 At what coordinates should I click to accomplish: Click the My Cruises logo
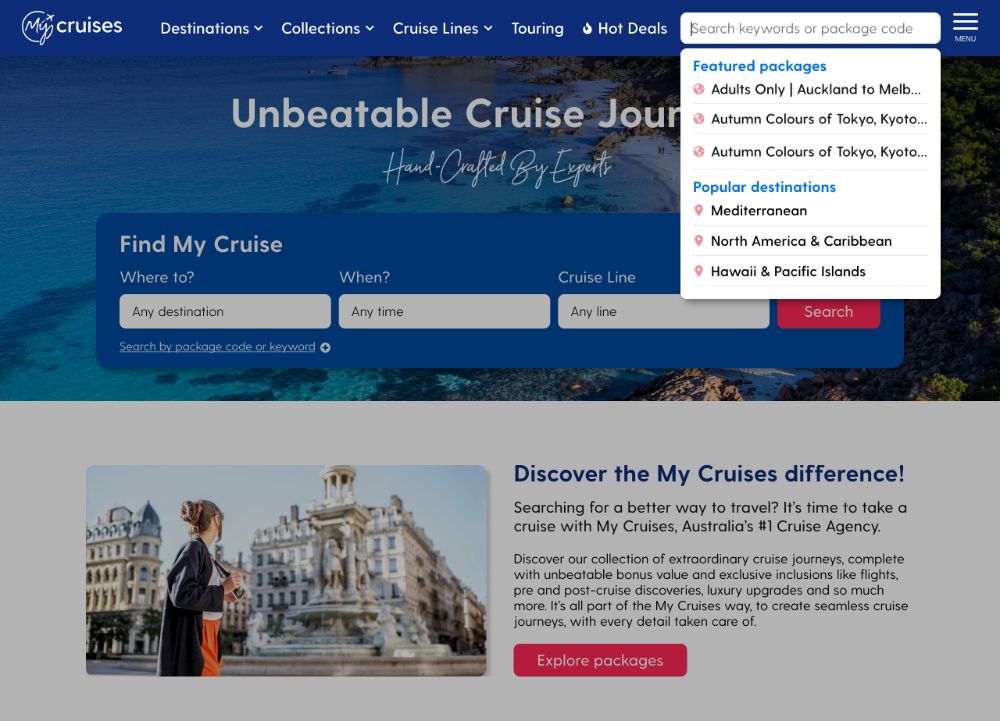pos(71,27)
